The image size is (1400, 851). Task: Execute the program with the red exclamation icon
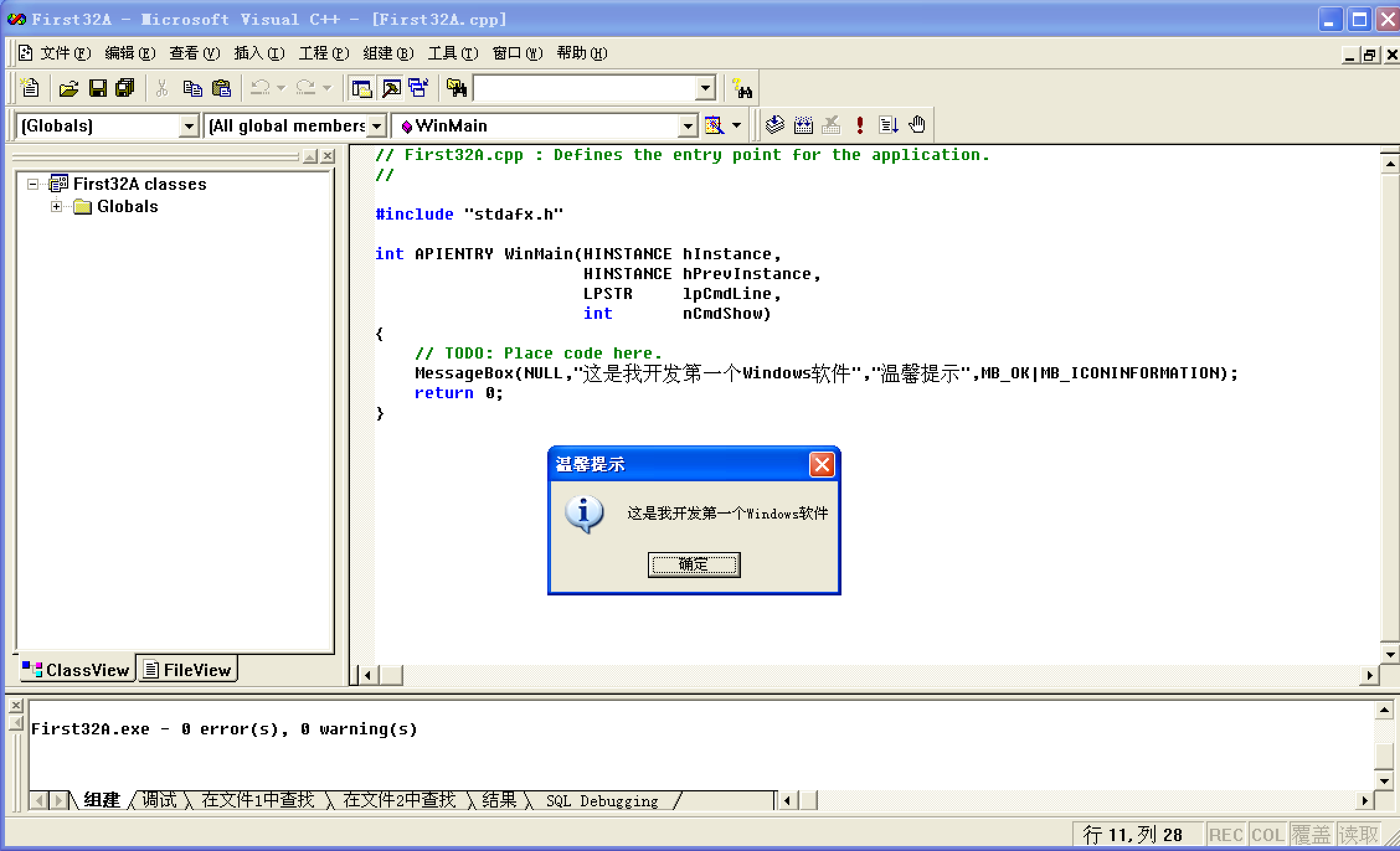(859, 124)
